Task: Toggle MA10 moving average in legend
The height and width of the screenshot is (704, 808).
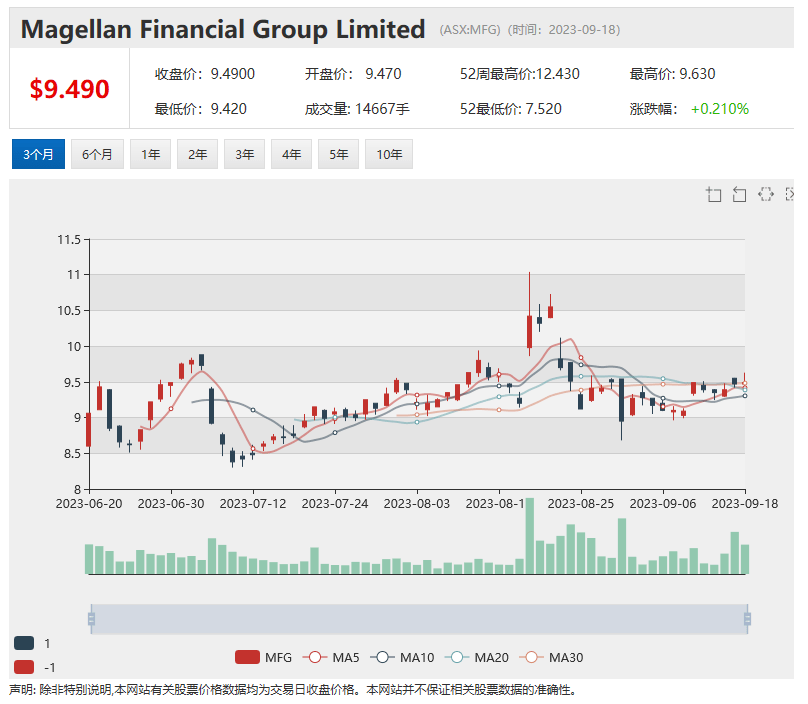Action: 404,657
